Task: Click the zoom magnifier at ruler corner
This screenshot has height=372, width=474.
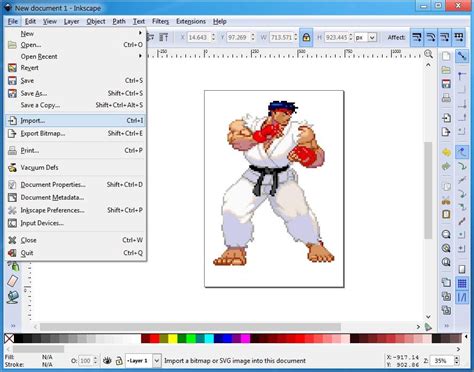Action: click(428, 54)
